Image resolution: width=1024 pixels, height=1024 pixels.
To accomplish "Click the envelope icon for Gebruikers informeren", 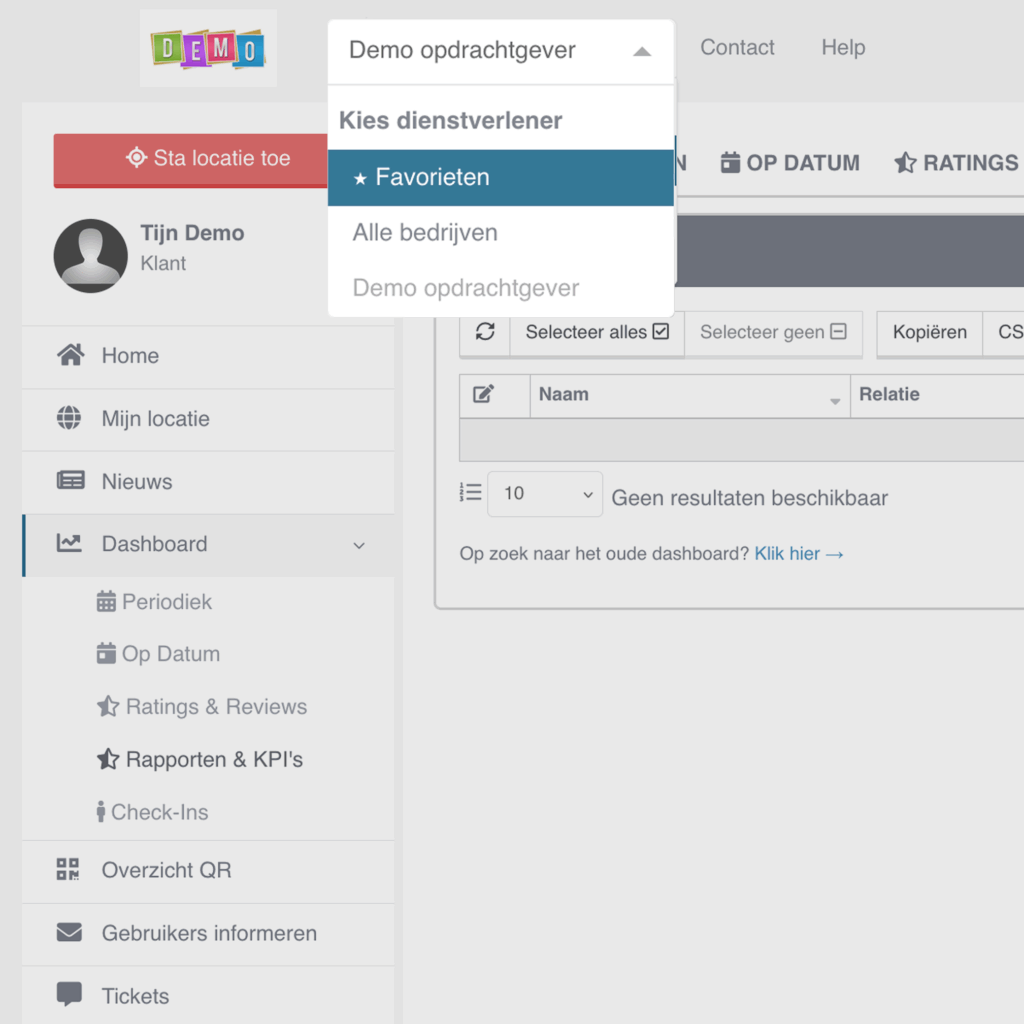I will [x=69, y=933].
